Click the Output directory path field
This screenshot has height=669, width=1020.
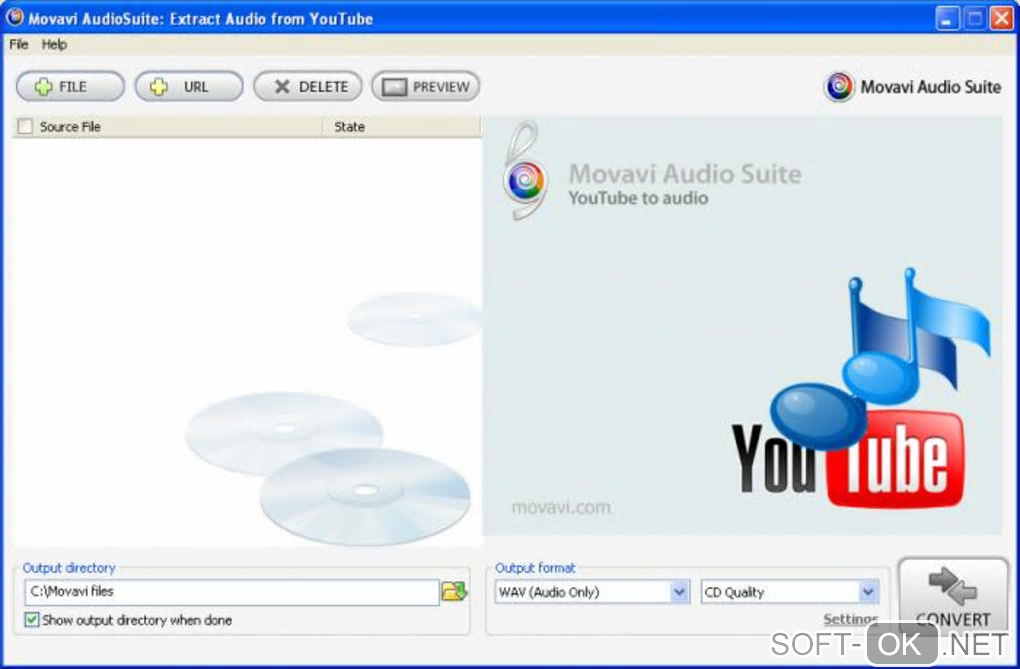(x=232, y=592)
